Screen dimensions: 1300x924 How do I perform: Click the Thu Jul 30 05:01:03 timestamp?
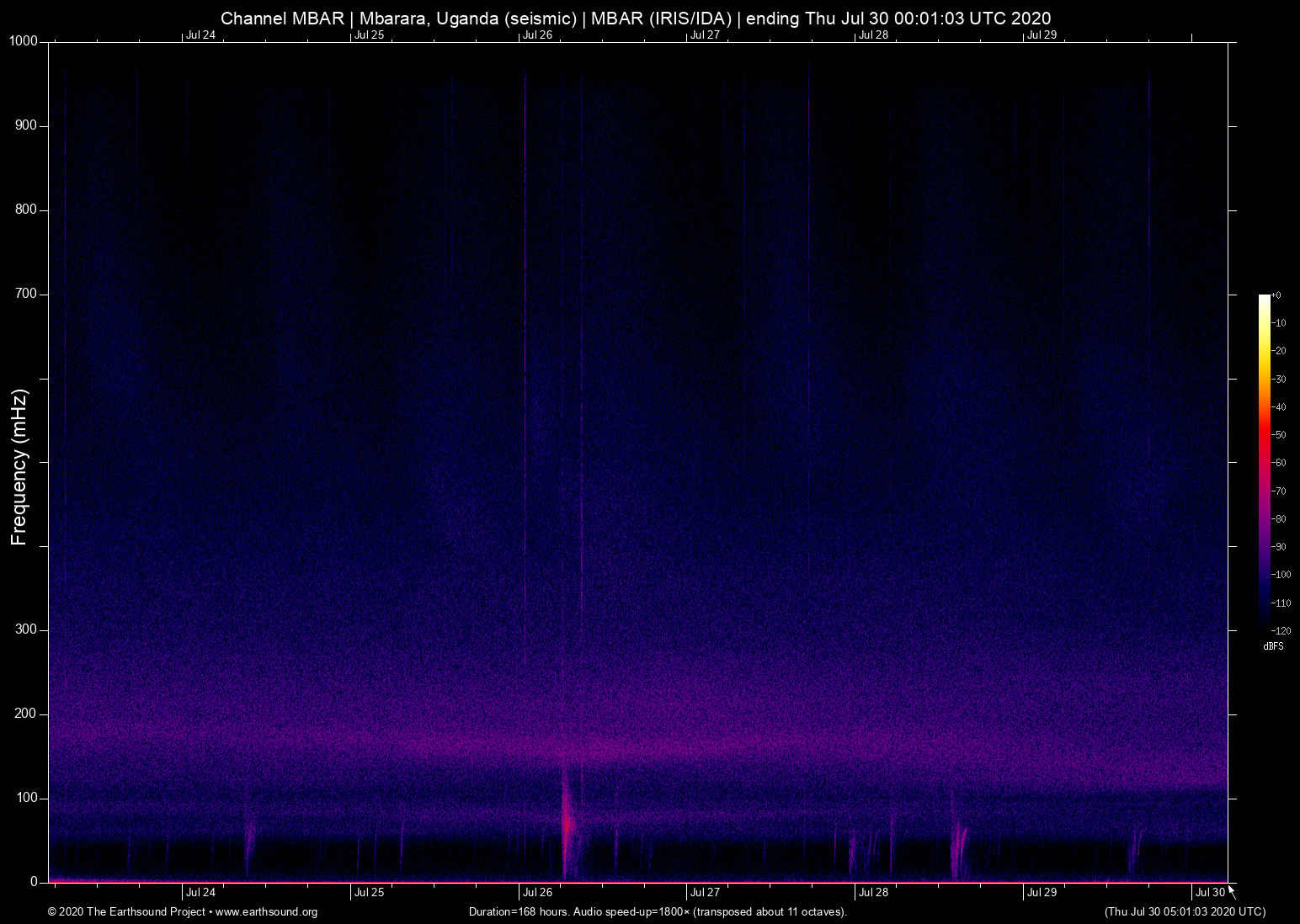coord(1185,912)
